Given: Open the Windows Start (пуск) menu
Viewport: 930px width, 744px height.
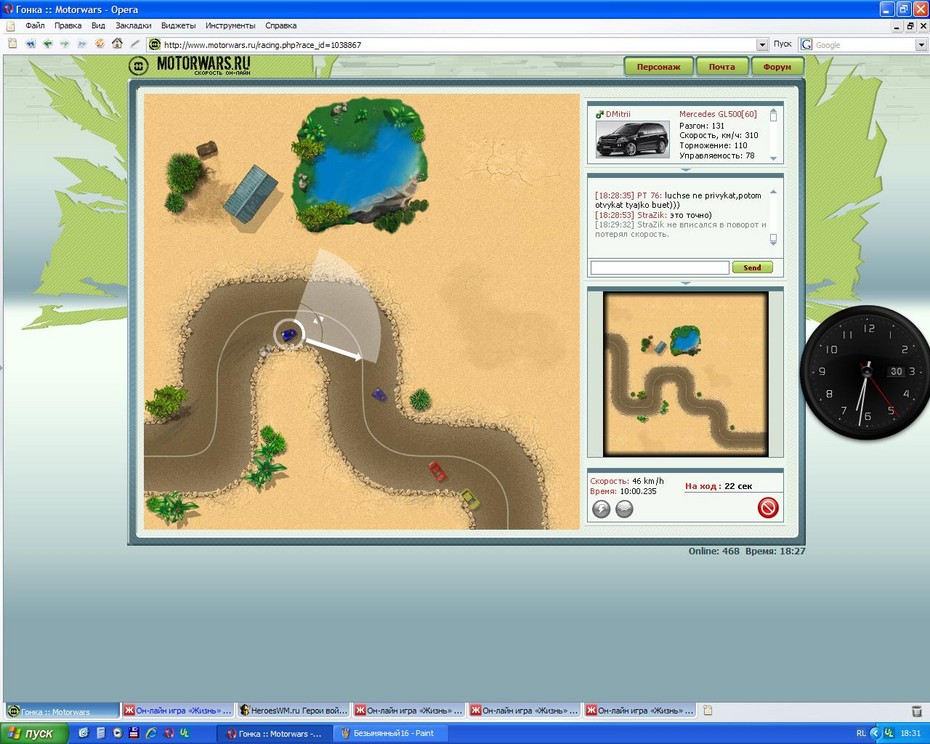Looking at the screenshot, I should pyautogui.click(x=32, y=734).
